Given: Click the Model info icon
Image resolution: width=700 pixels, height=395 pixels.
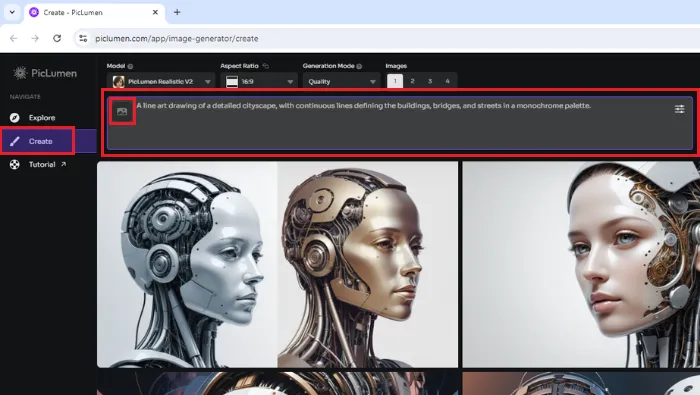Looking at the screenshot, I should point(130,66).
